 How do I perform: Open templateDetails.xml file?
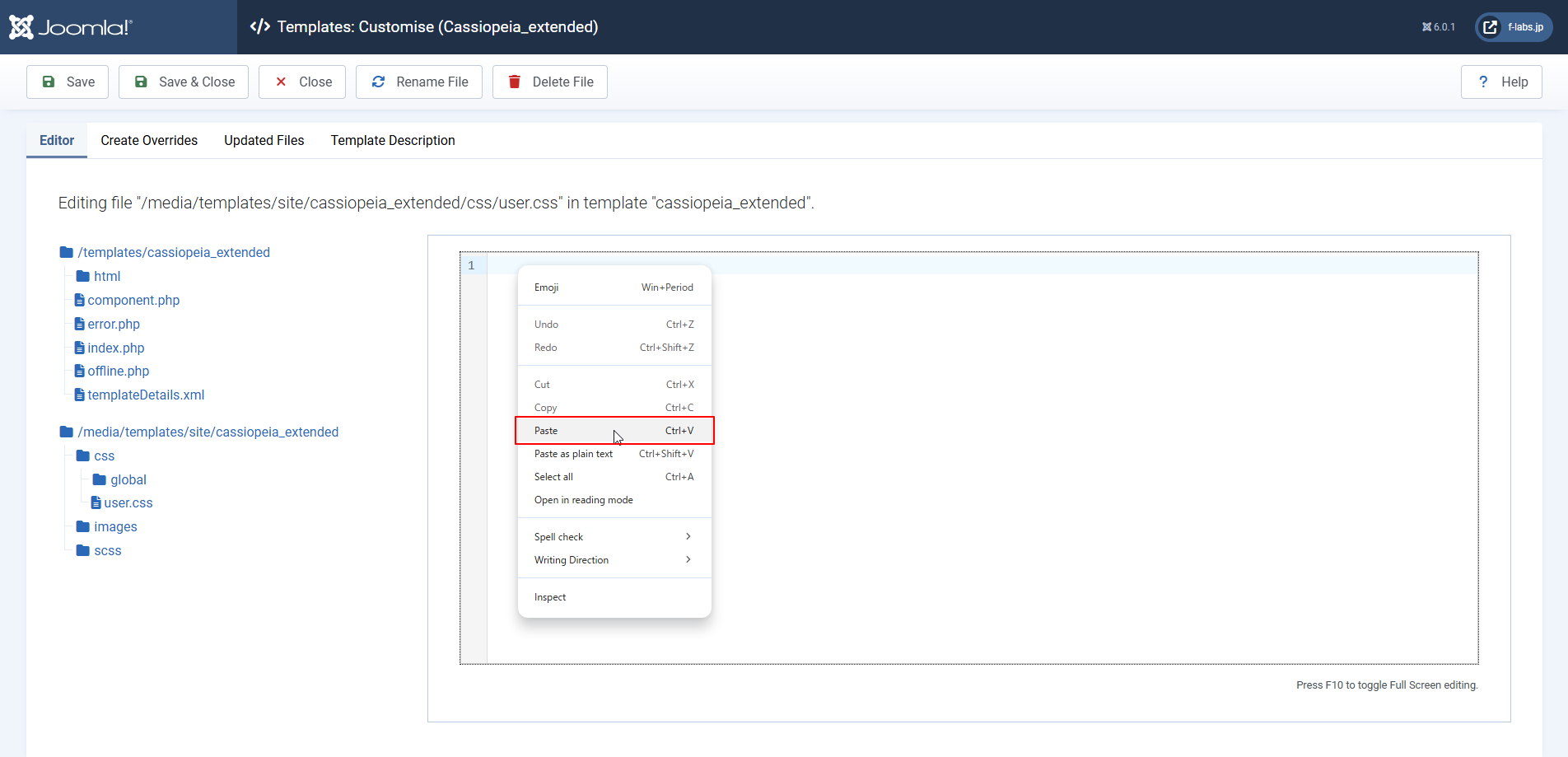[x=146, y=395]
